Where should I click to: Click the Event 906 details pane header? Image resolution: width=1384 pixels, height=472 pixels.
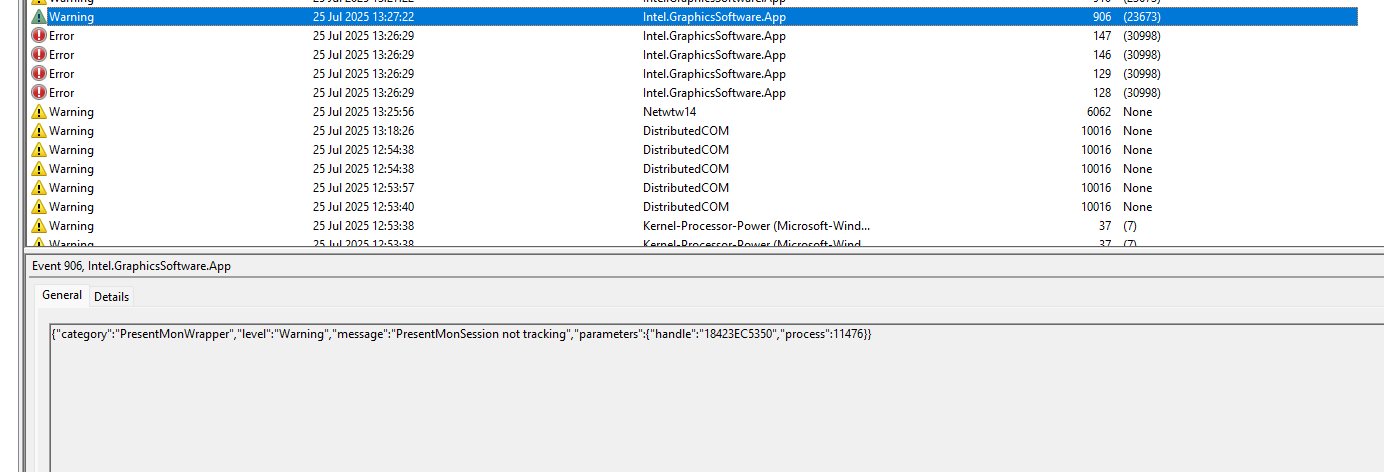tap(131, 266)
